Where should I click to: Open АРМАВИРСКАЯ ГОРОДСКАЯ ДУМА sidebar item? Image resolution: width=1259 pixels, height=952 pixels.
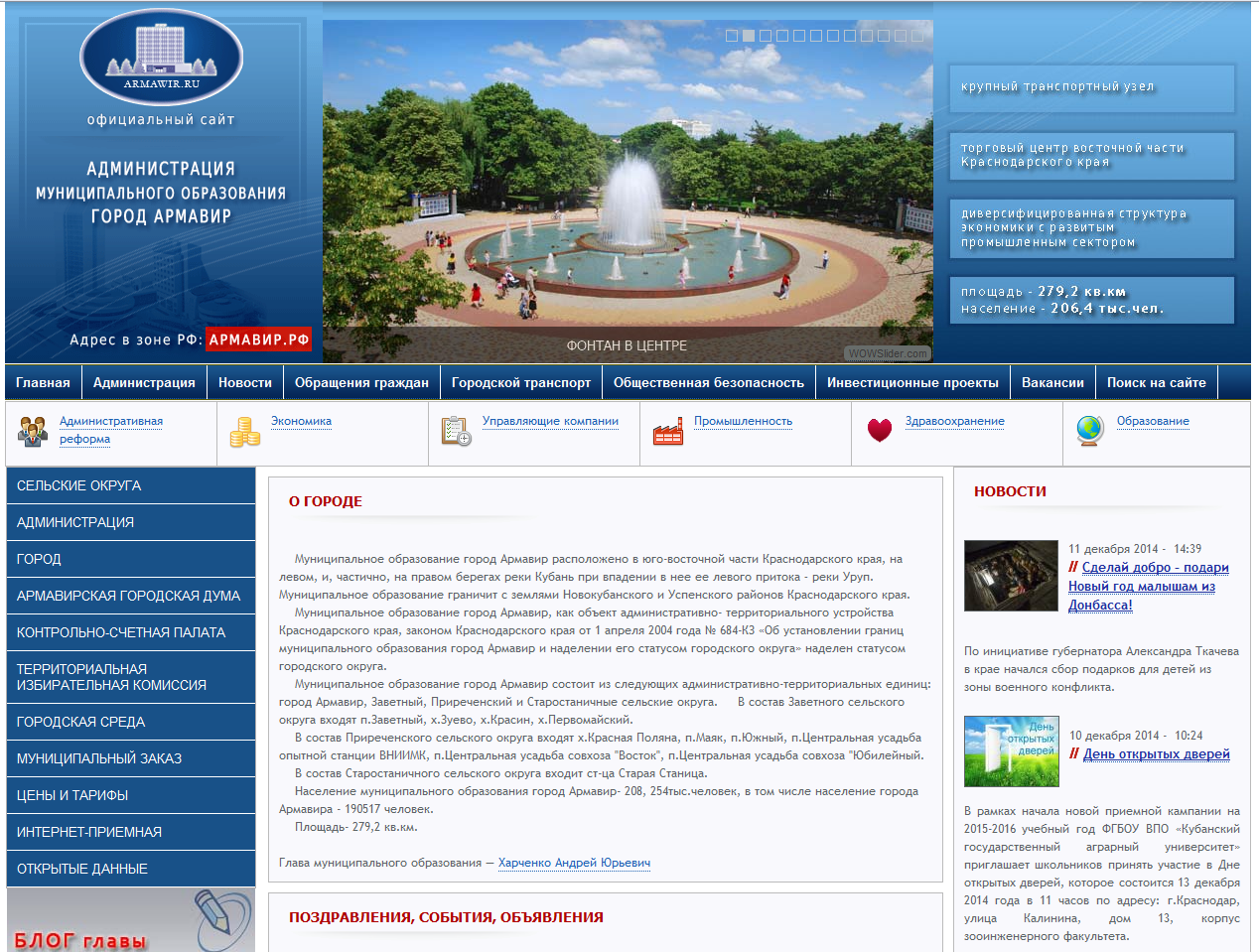point(131,596)
